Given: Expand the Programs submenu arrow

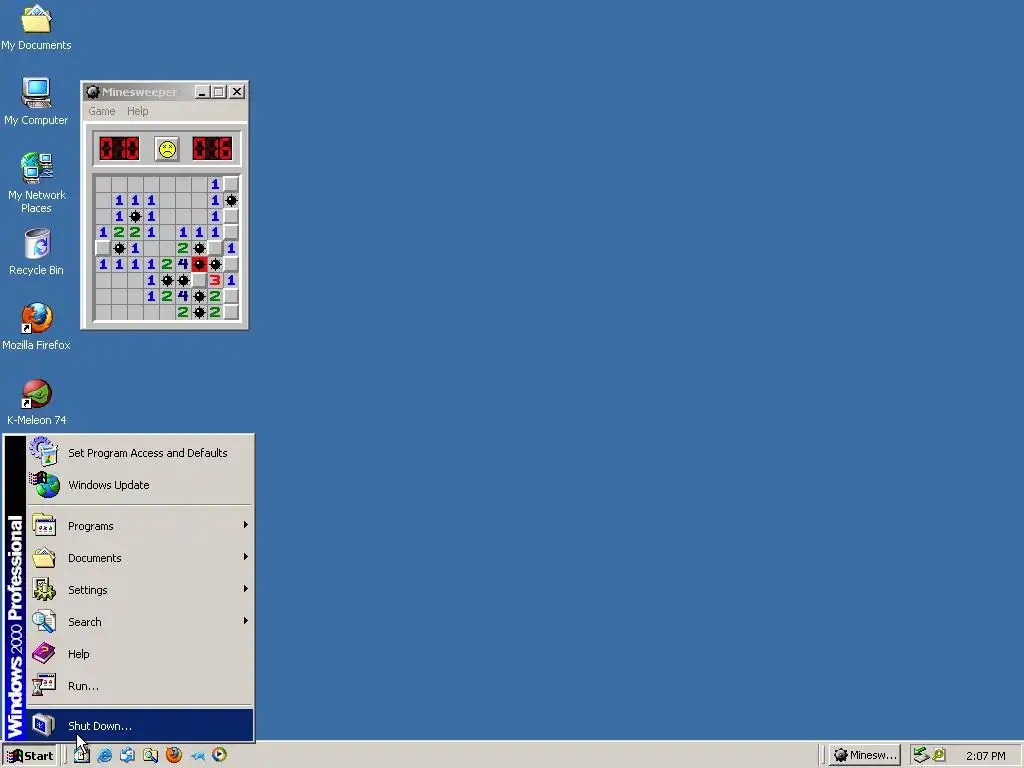Looking at the screenshot, I should point(246,525).
